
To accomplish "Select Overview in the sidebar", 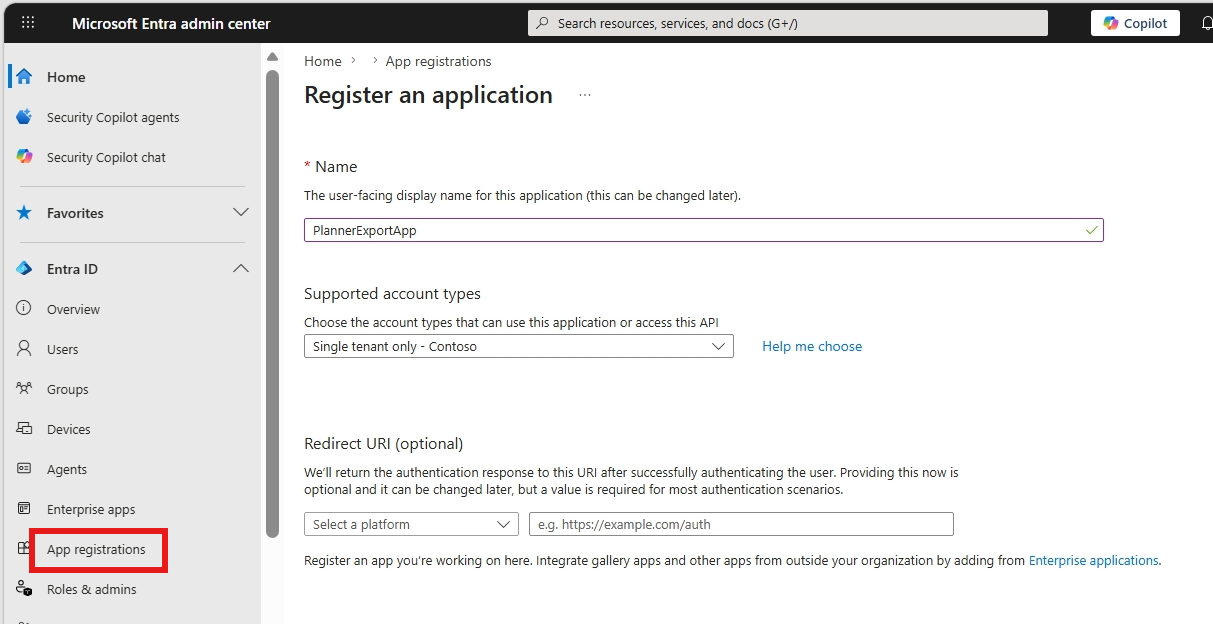I will pos(73,309).
